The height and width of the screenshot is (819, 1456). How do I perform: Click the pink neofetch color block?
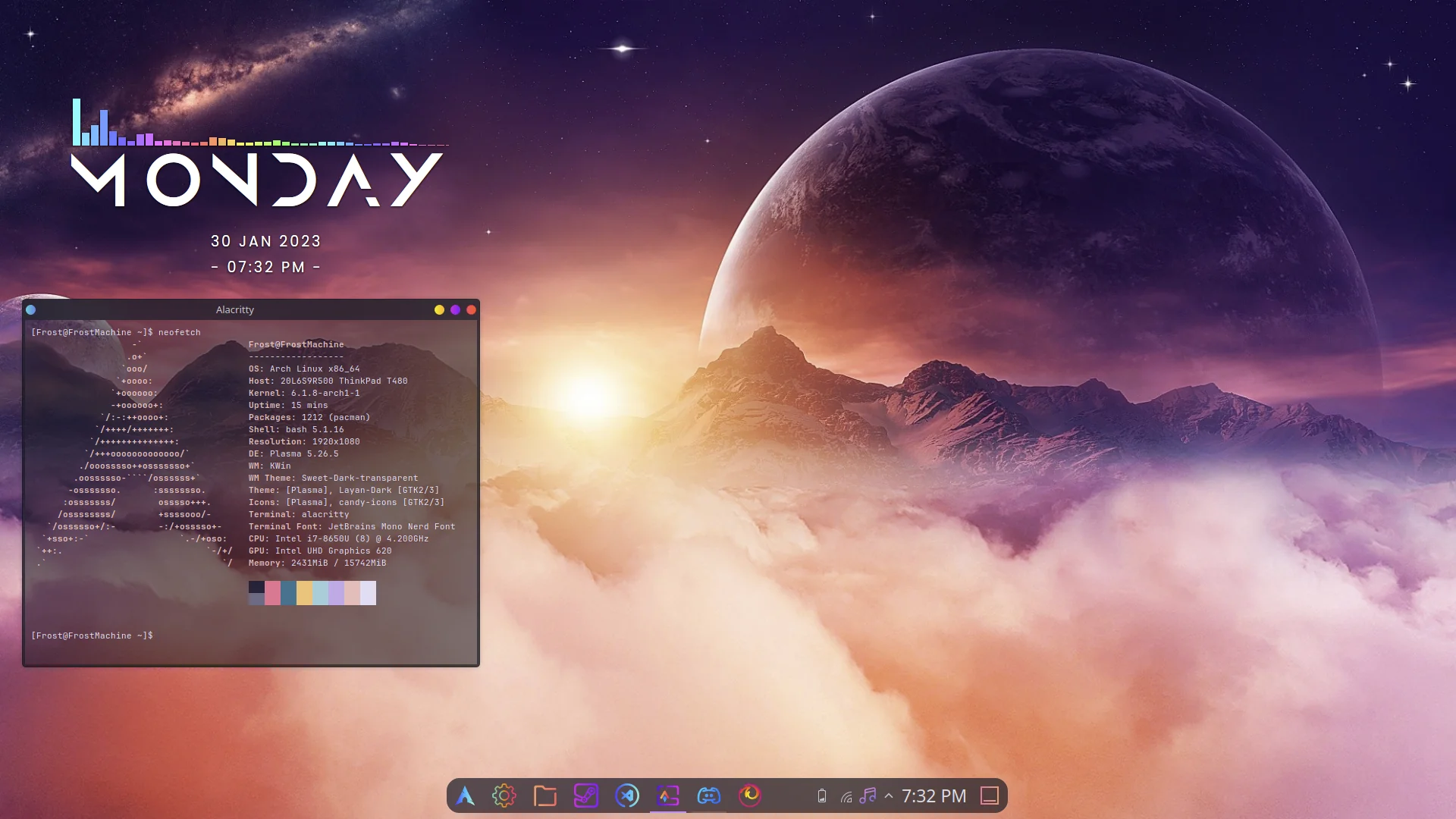click(x=272, y=593)
